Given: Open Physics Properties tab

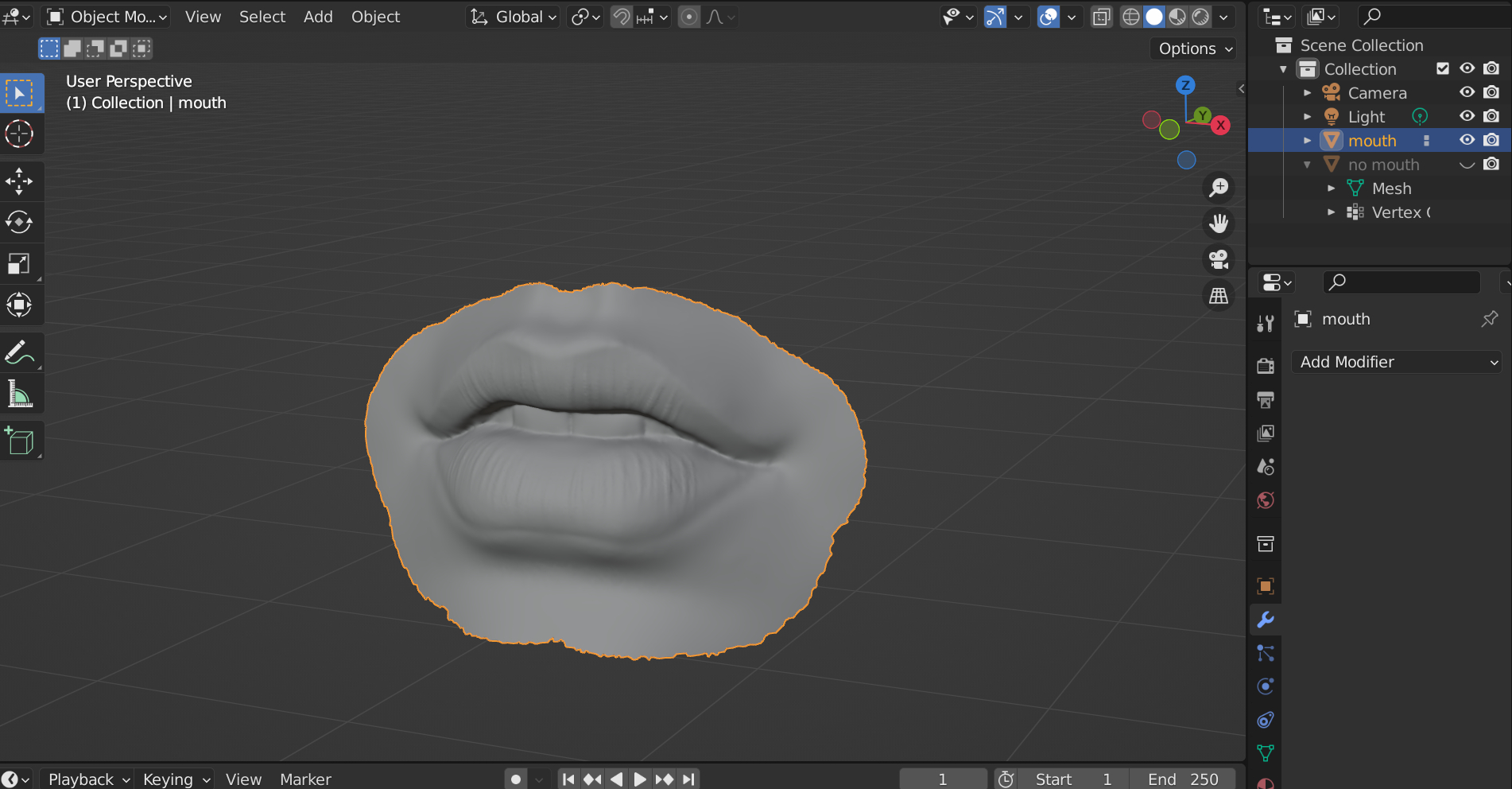Looking at the screenshot, I should pos(1265,686).
